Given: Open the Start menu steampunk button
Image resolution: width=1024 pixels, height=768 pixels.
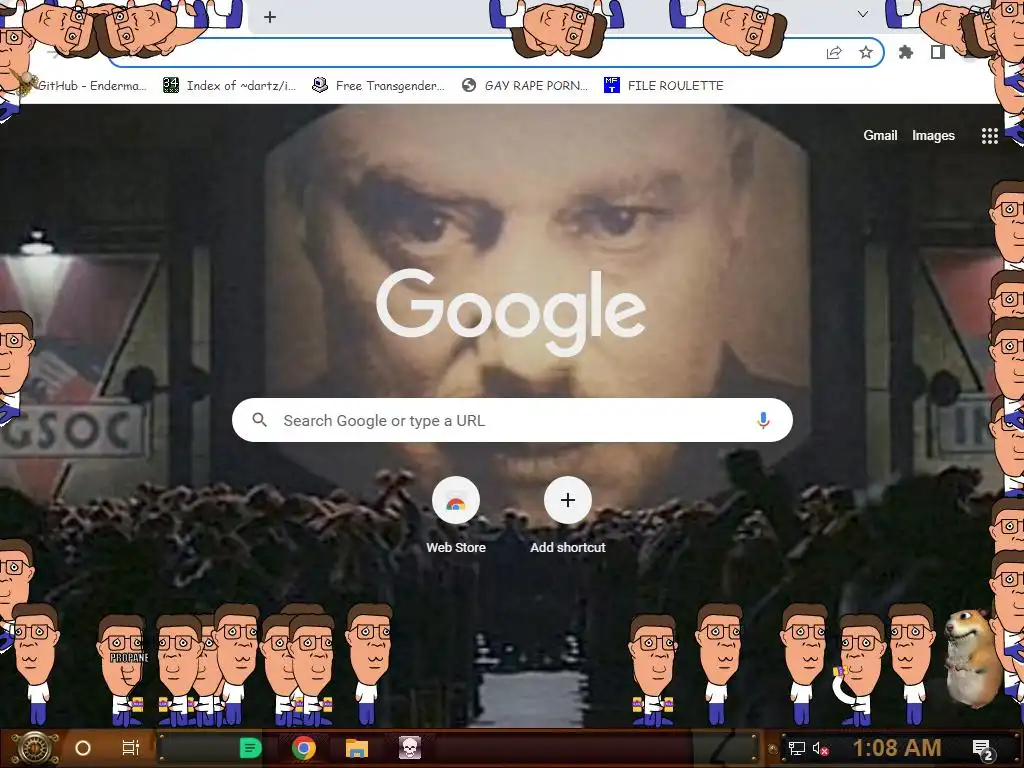Looking at the screenshot, I should click(35, 748).
